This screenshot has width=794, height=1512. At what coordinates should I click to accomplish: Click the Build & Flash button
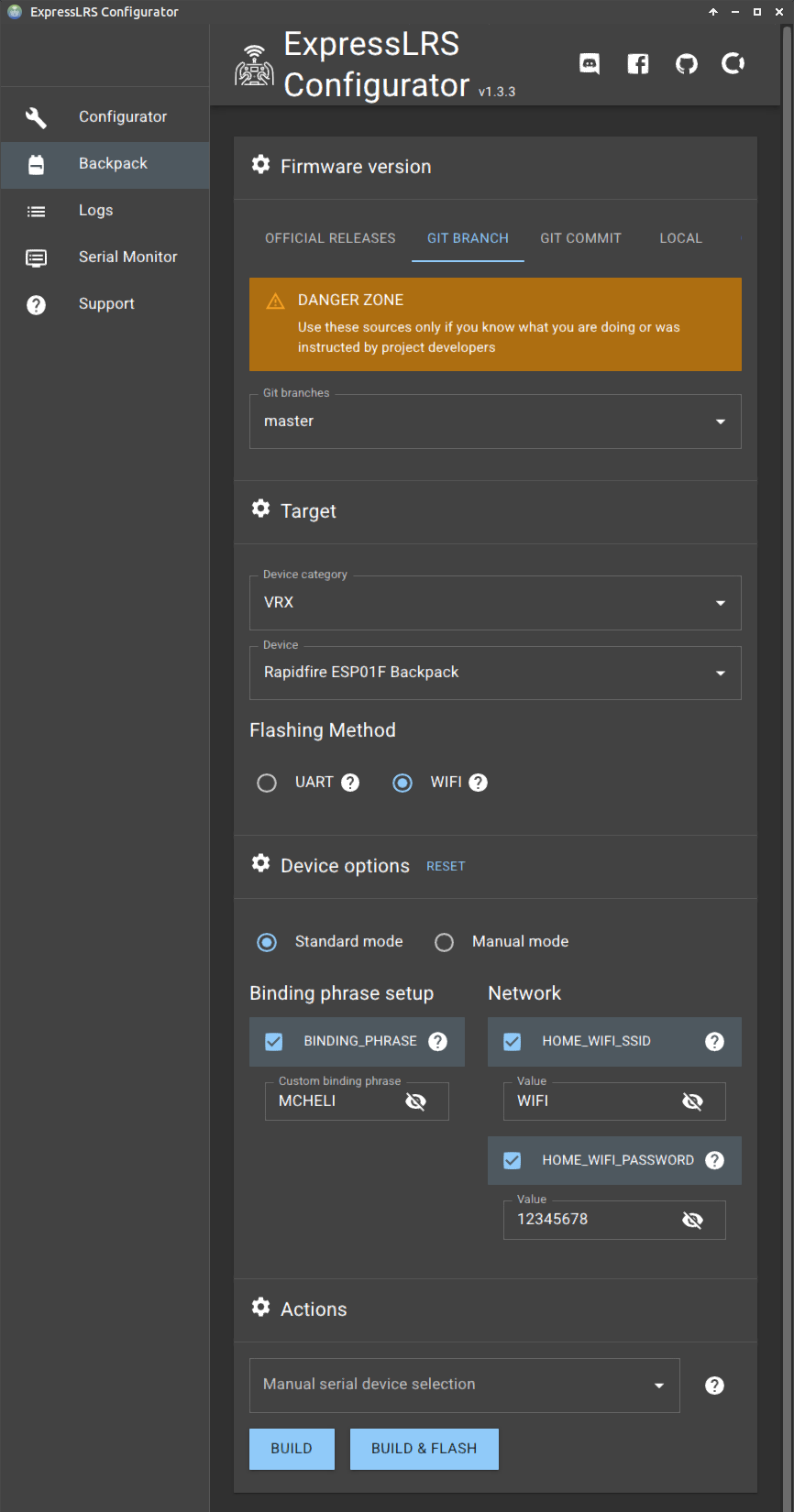(424, 1449)
